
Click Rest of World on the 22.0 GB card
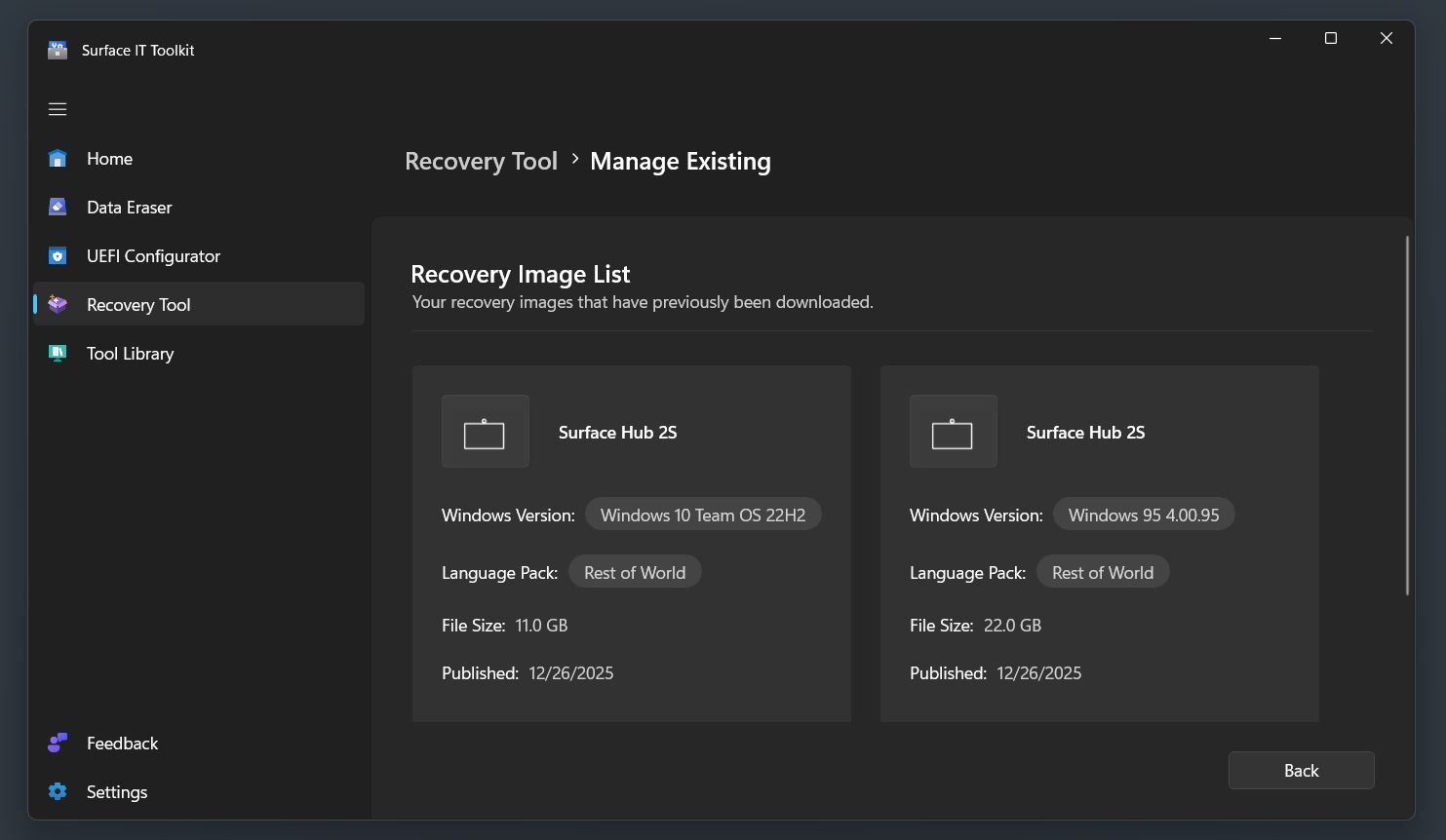(1102, 572)
